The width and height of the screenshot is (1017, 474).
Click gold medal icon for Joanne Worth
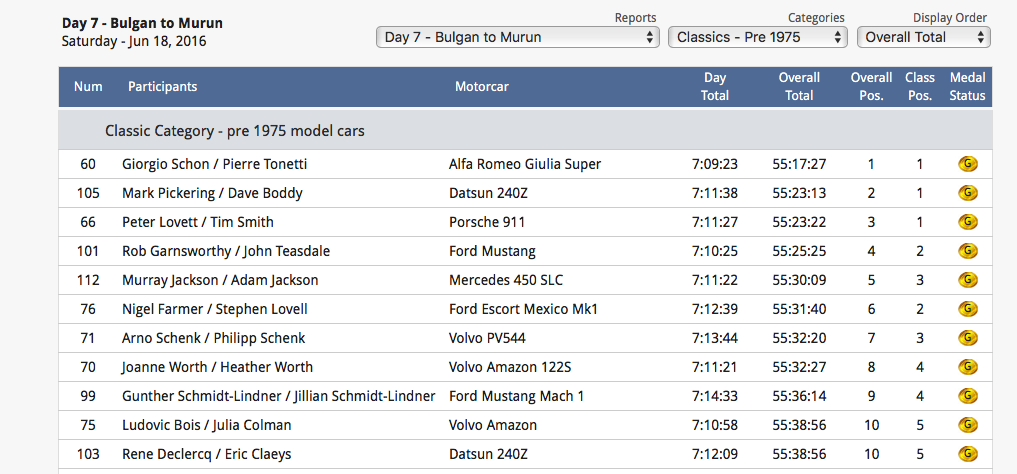(967, 367)
